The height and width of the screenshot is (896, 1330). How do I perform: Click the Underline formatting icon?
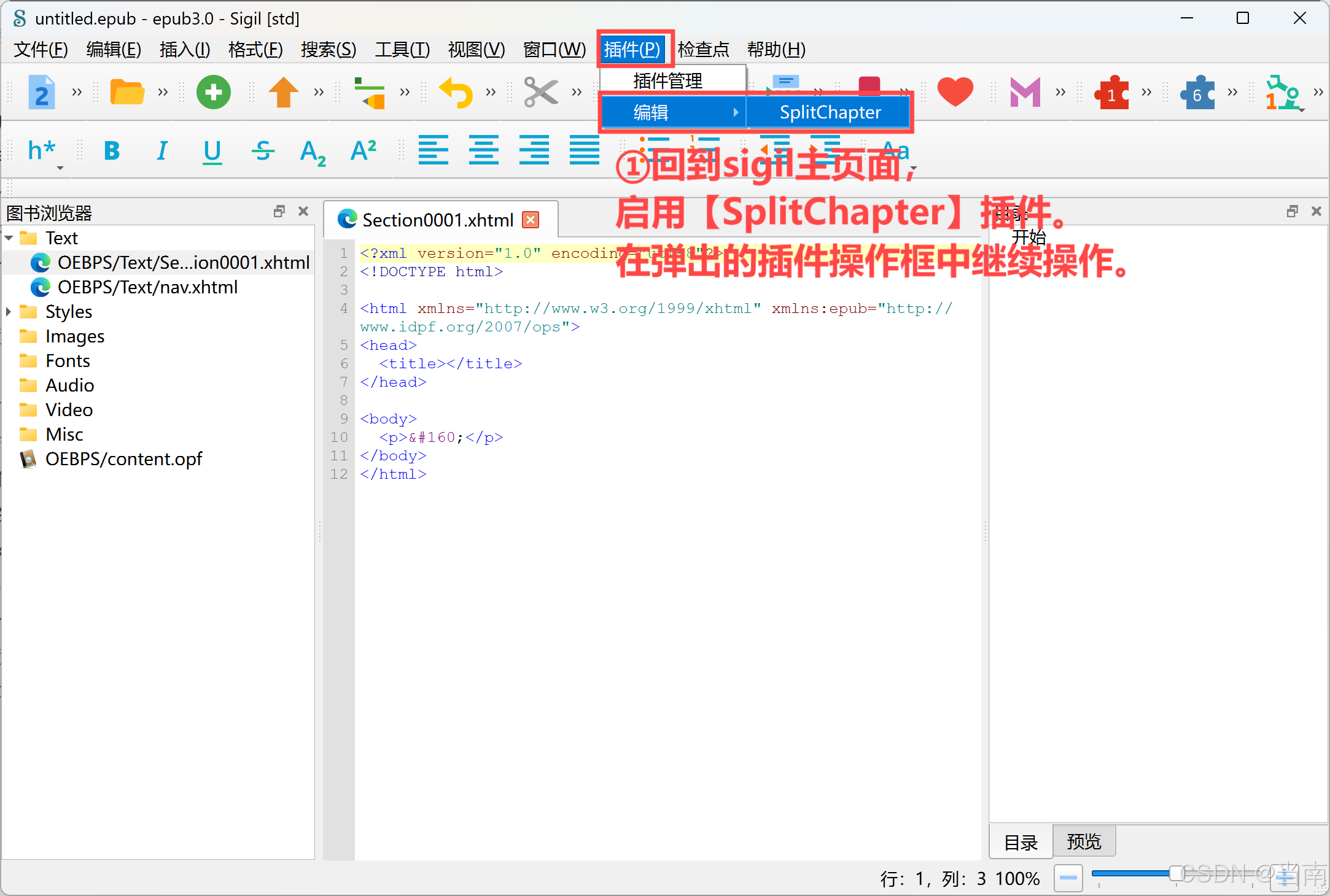(x=211, y=151)
